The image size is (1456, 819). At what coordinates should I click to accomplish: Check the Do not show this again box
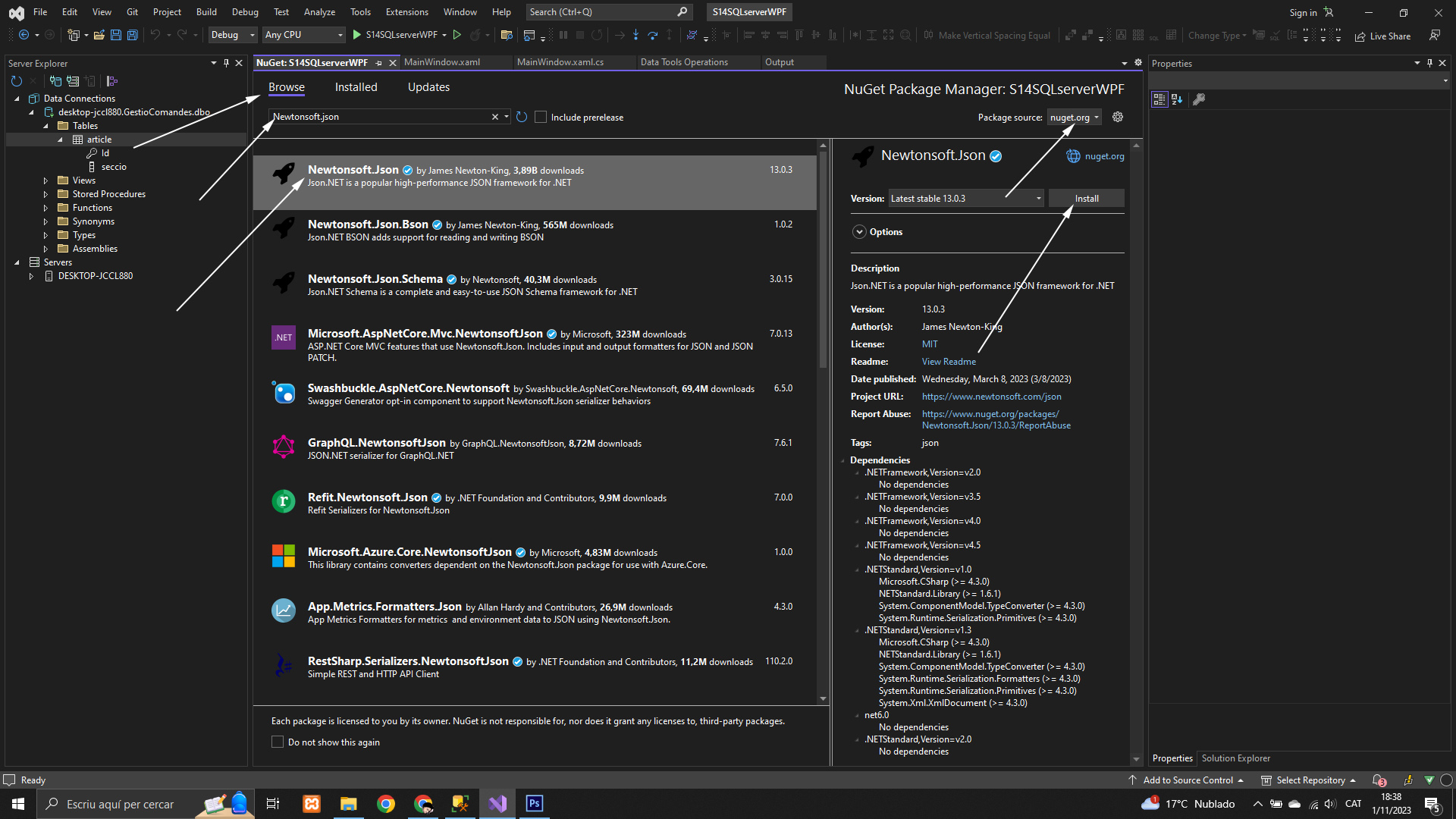(x=278, y=742)
